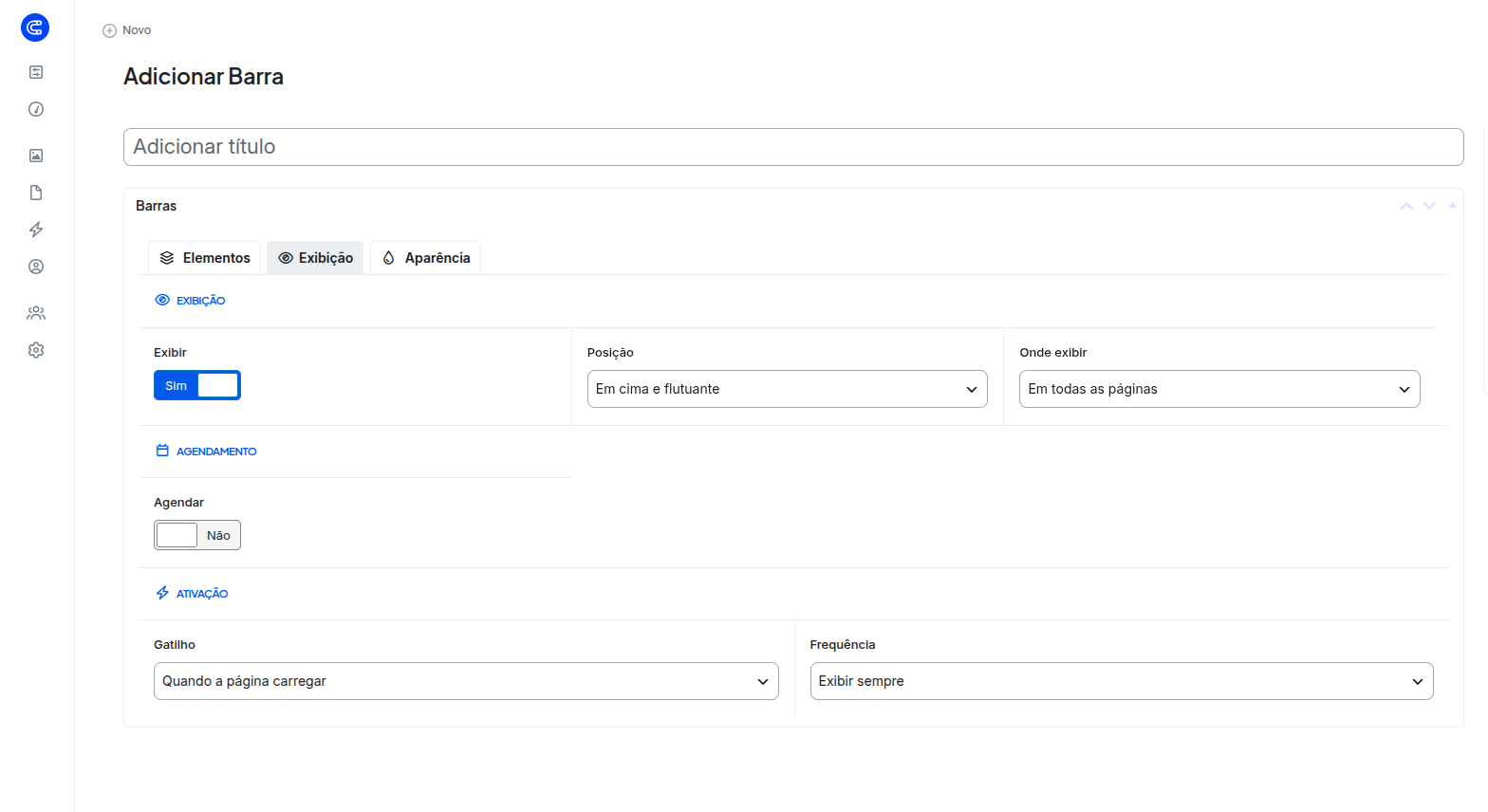Image resolution: width=1488 pixels, height=812 pixels.
Task: Open the image media icon in sidebar
Action: pos(36,156)
